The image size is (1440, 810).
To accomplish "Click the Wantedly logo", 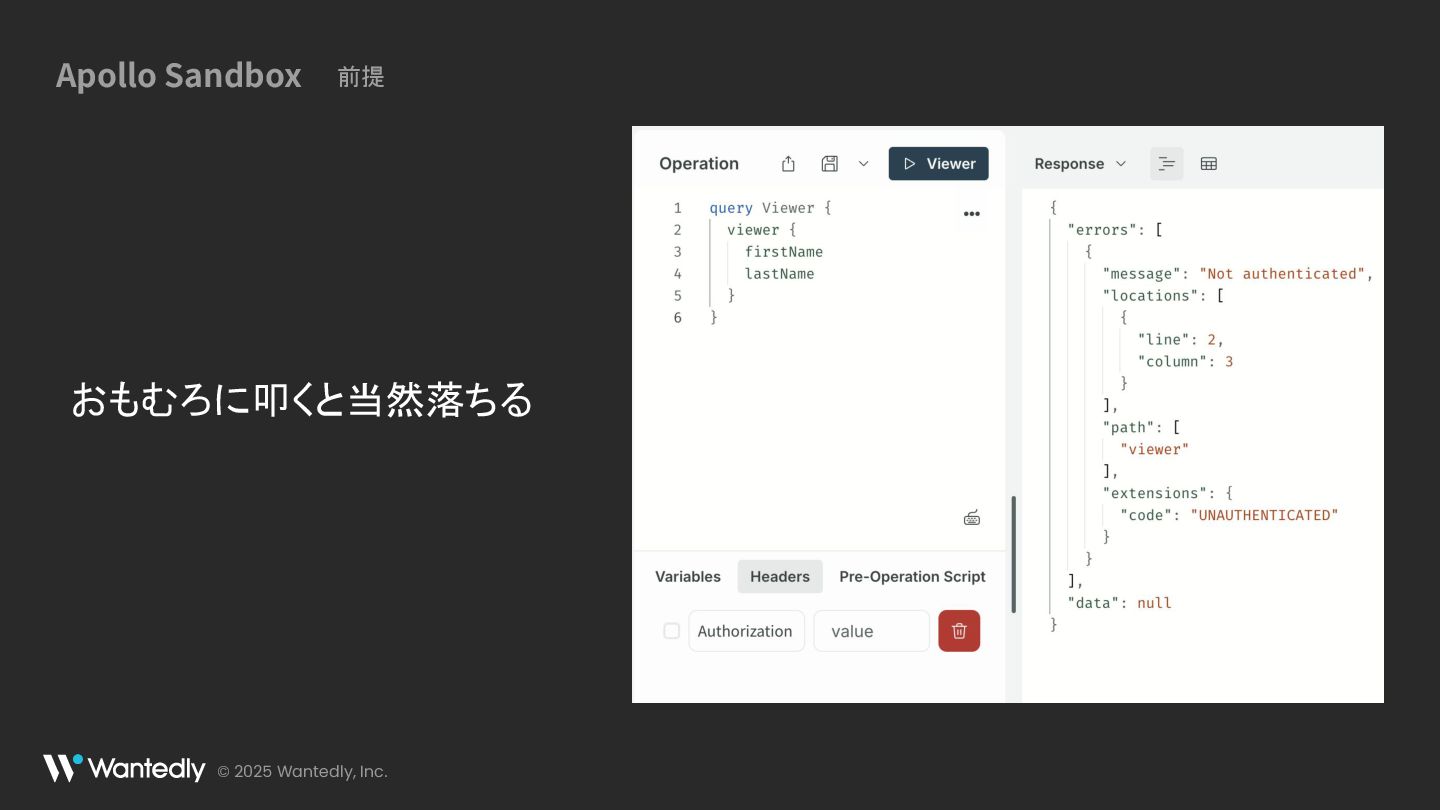I will coord(124,769).
